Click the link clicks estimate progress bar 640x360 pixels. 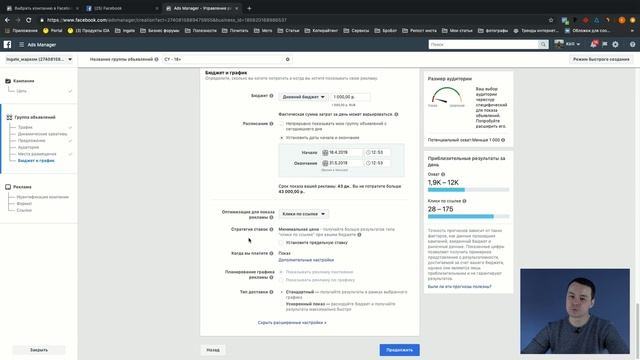coord(468,216)
